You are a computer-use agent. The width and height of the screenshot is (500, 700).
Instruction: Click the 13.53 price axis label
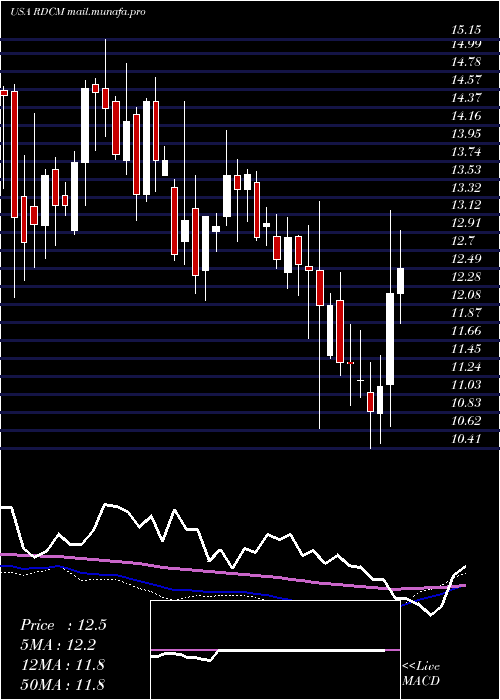[x=466, y=169]
